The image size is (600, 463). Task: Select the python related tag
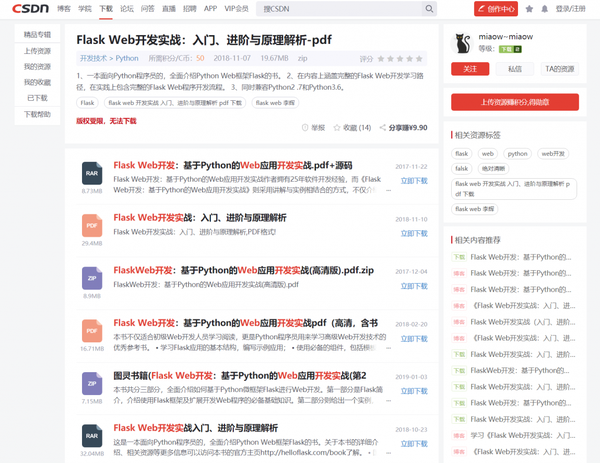tap(517, 153)
